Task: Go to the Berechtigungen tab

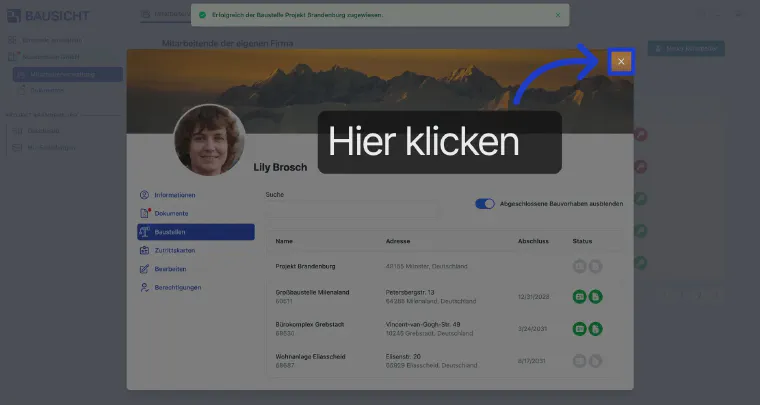Action: click(x=196, y=287)
